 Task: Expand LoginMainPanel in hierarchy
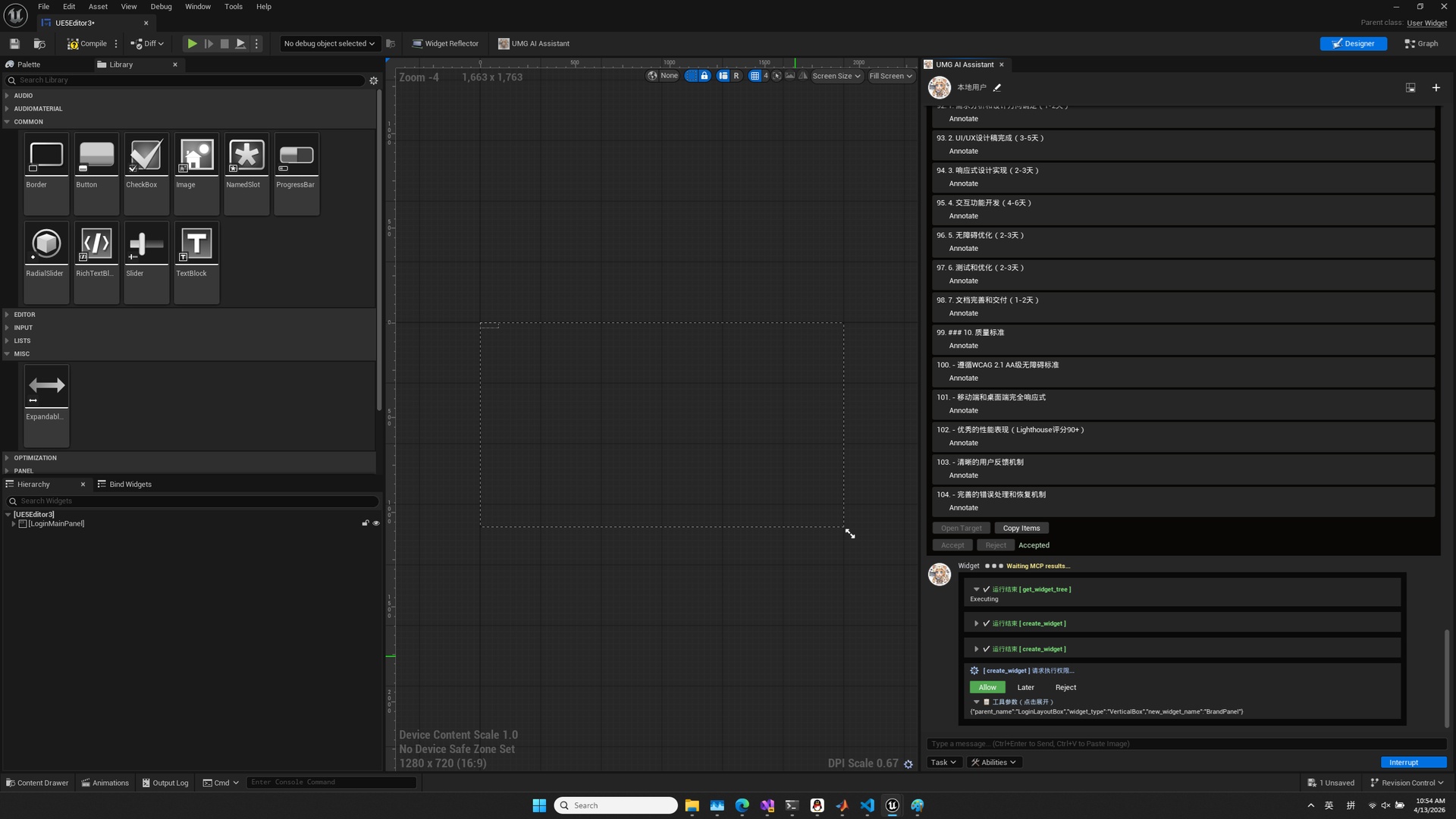(x=14, y=524)
